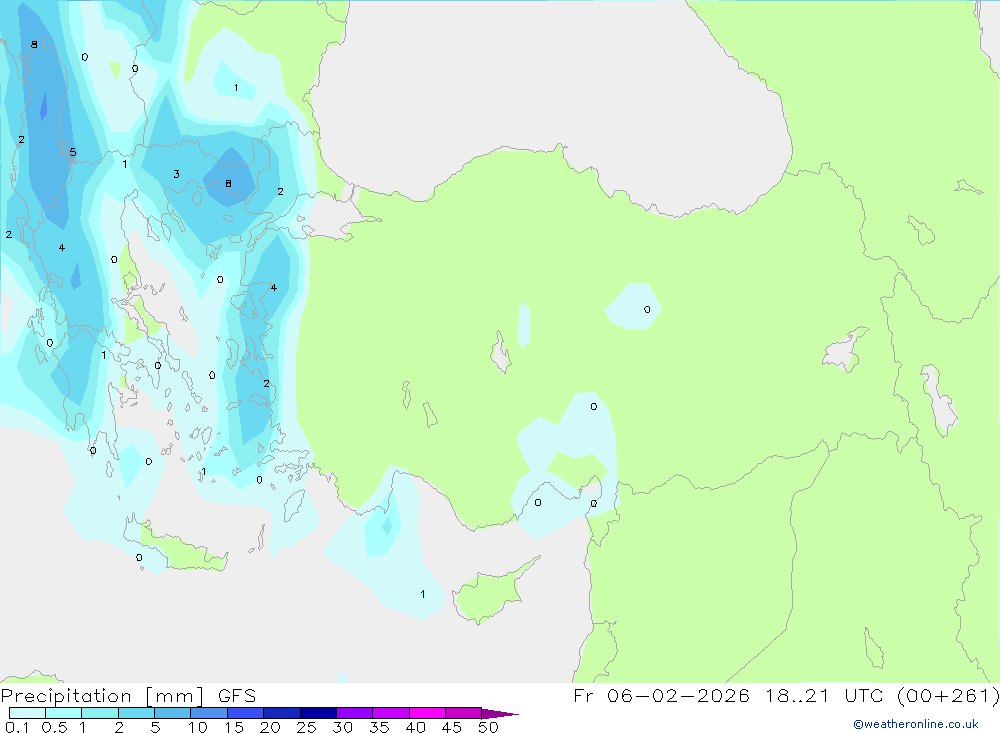
Task: Click the legend label '35'
Action: [x=379, y=727]
